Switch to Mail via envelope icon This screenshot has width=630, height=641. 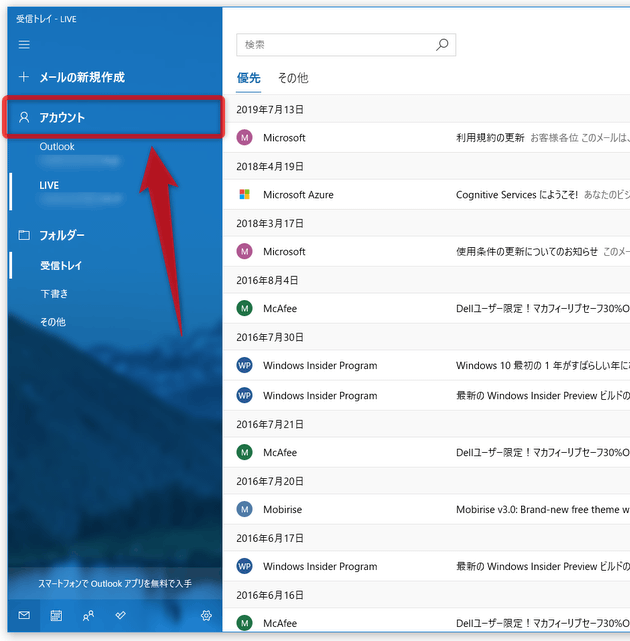click(x=24, y=615)
